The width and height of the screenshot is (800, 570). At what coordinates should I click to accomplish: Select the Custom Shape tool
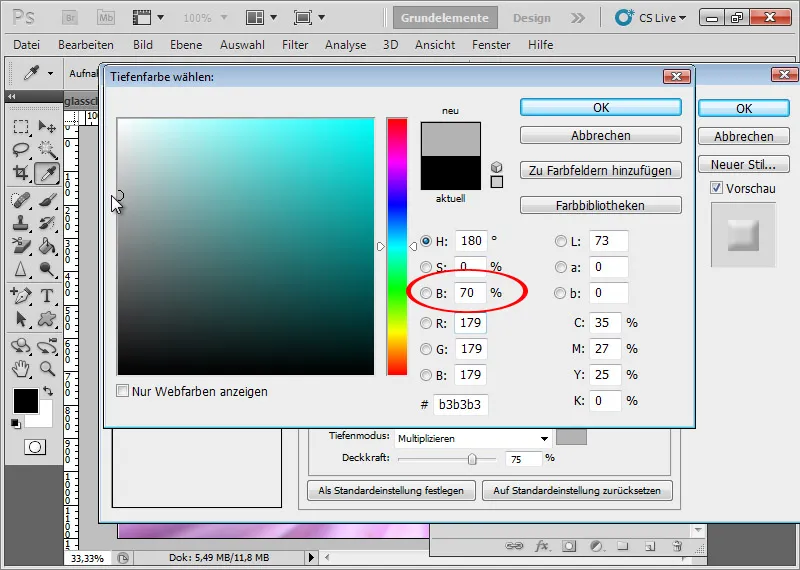point(47,319)
